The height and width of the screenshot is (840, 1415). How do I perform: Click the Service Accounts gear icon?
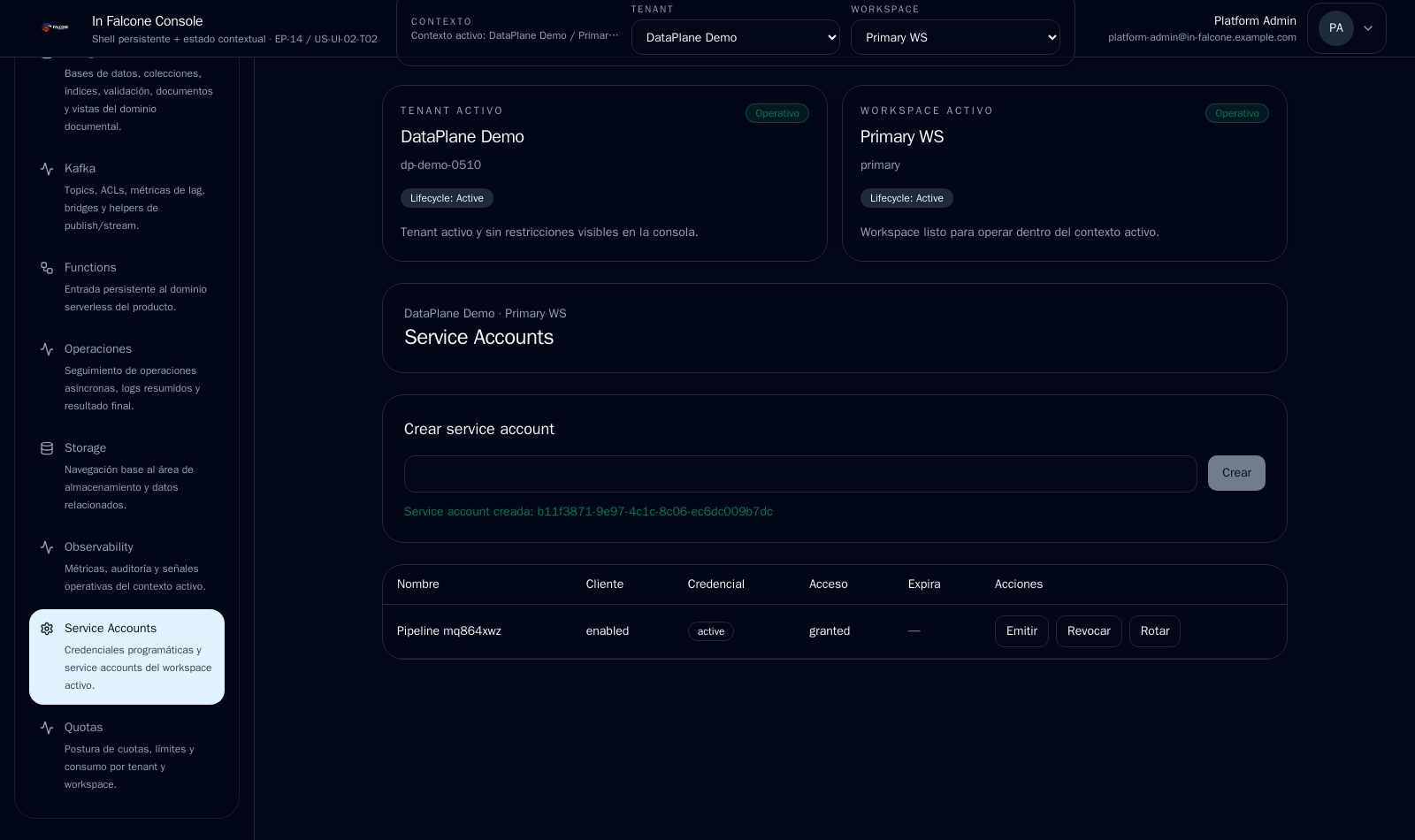[x=47, y=629]
